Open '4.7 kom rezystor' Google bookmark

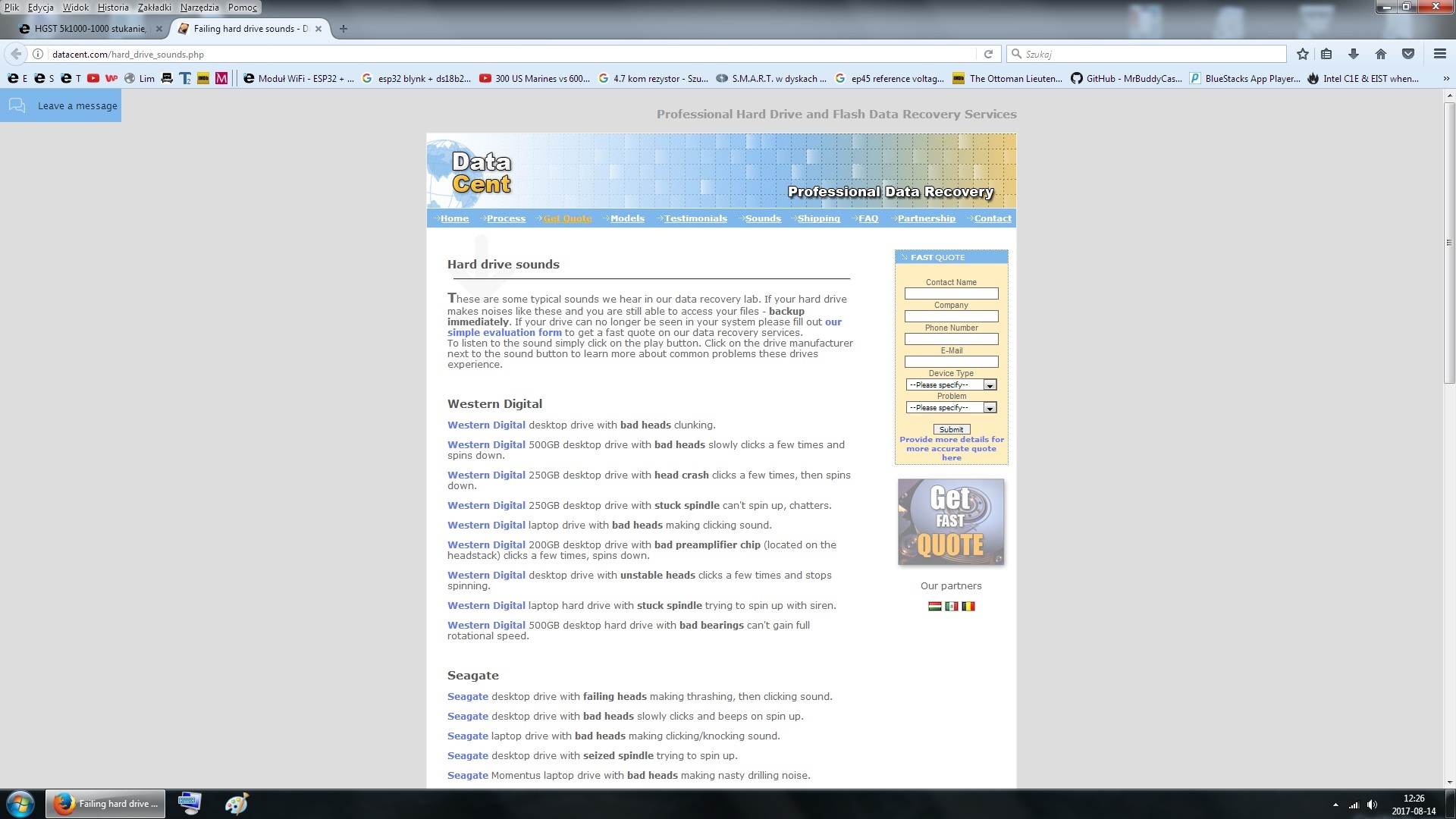click(653, 78)
